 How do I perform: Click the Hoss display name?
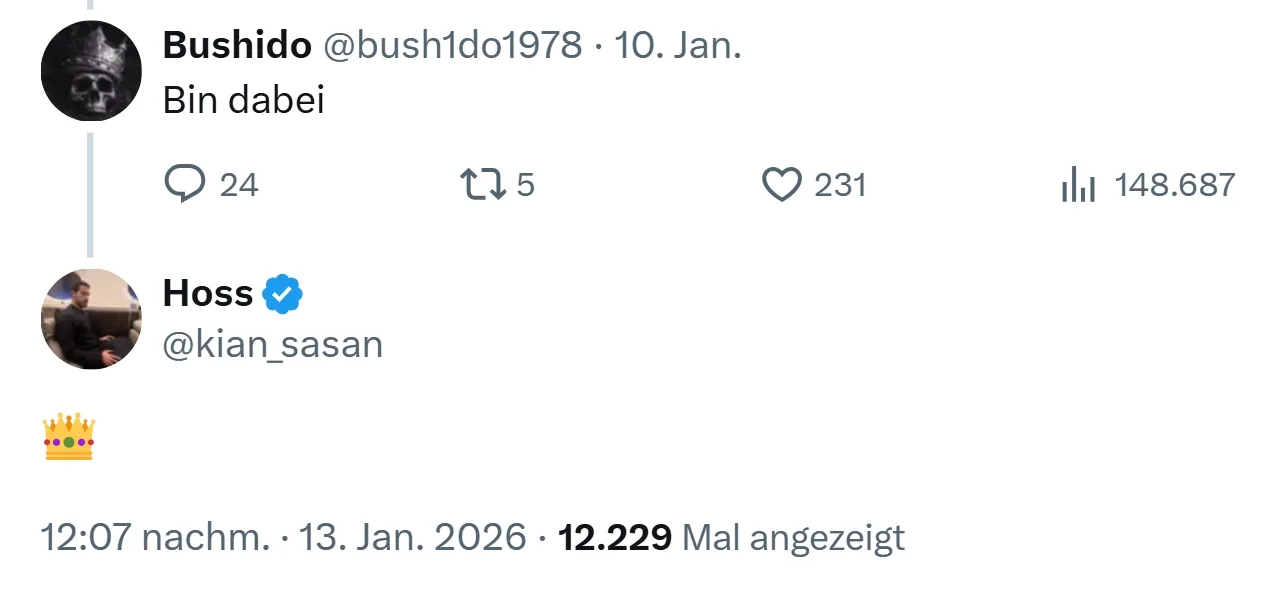[x=208, y=293]
